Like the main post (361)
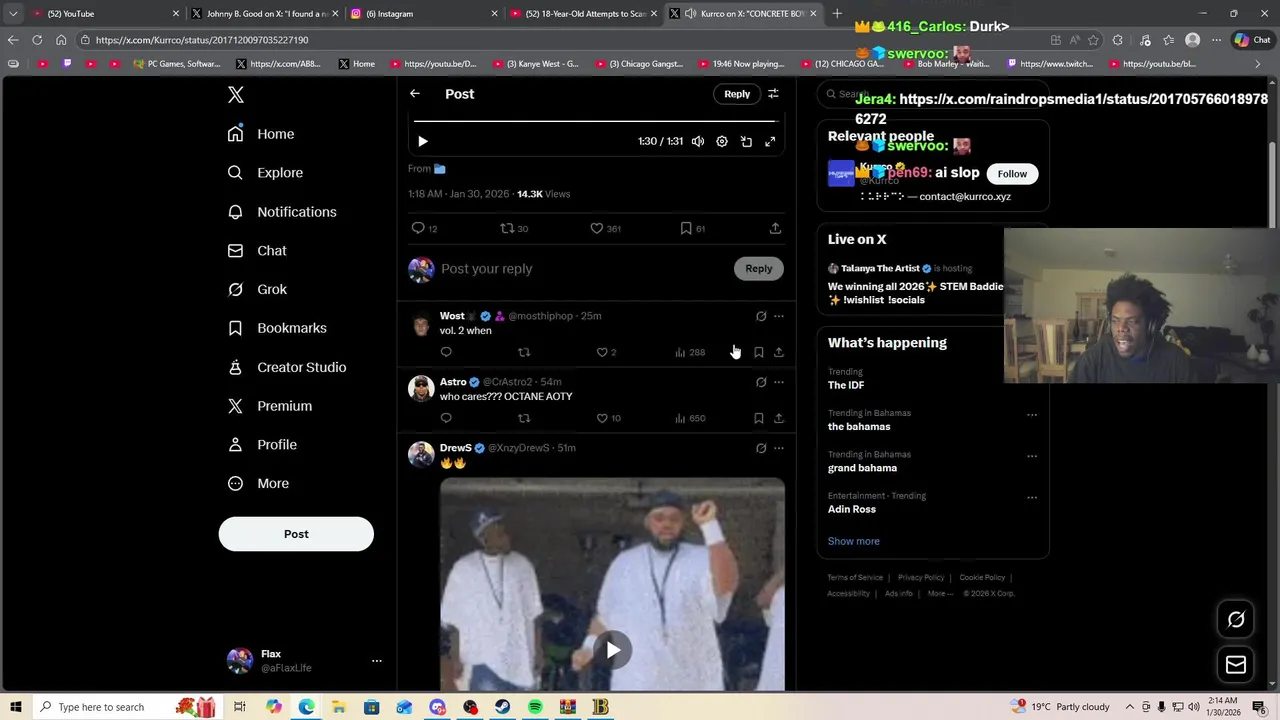The height and width of the screenshot is (720, 1280). point(605,229)
